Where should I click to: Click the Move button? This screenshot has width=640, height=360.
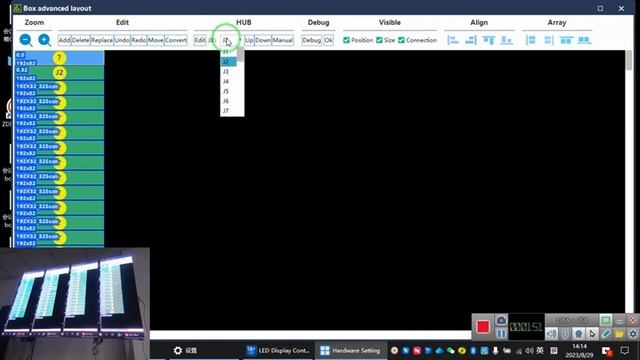(156, 40)
